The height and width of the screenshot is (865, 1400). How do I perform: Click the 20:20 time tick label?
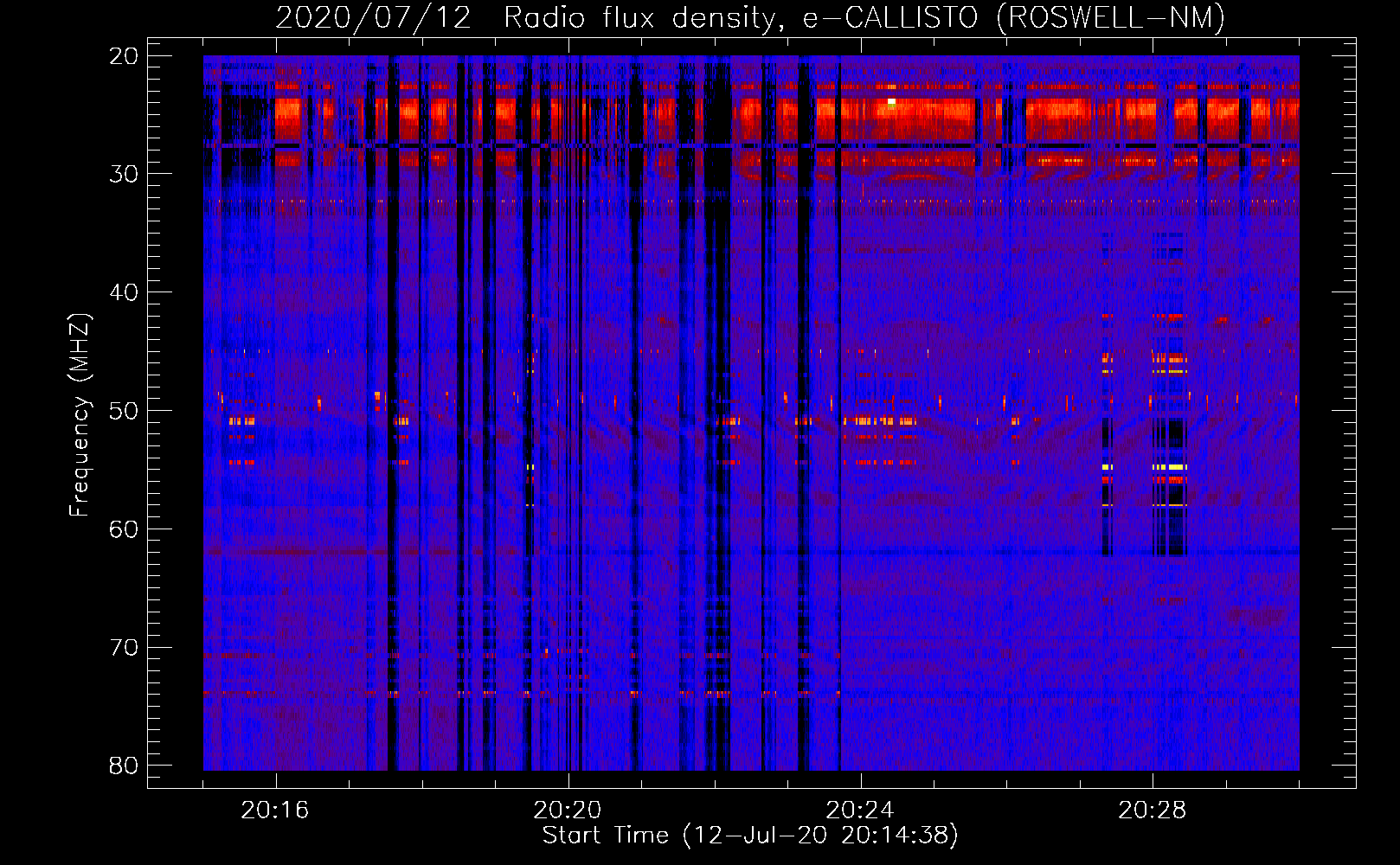coord(568,811)
